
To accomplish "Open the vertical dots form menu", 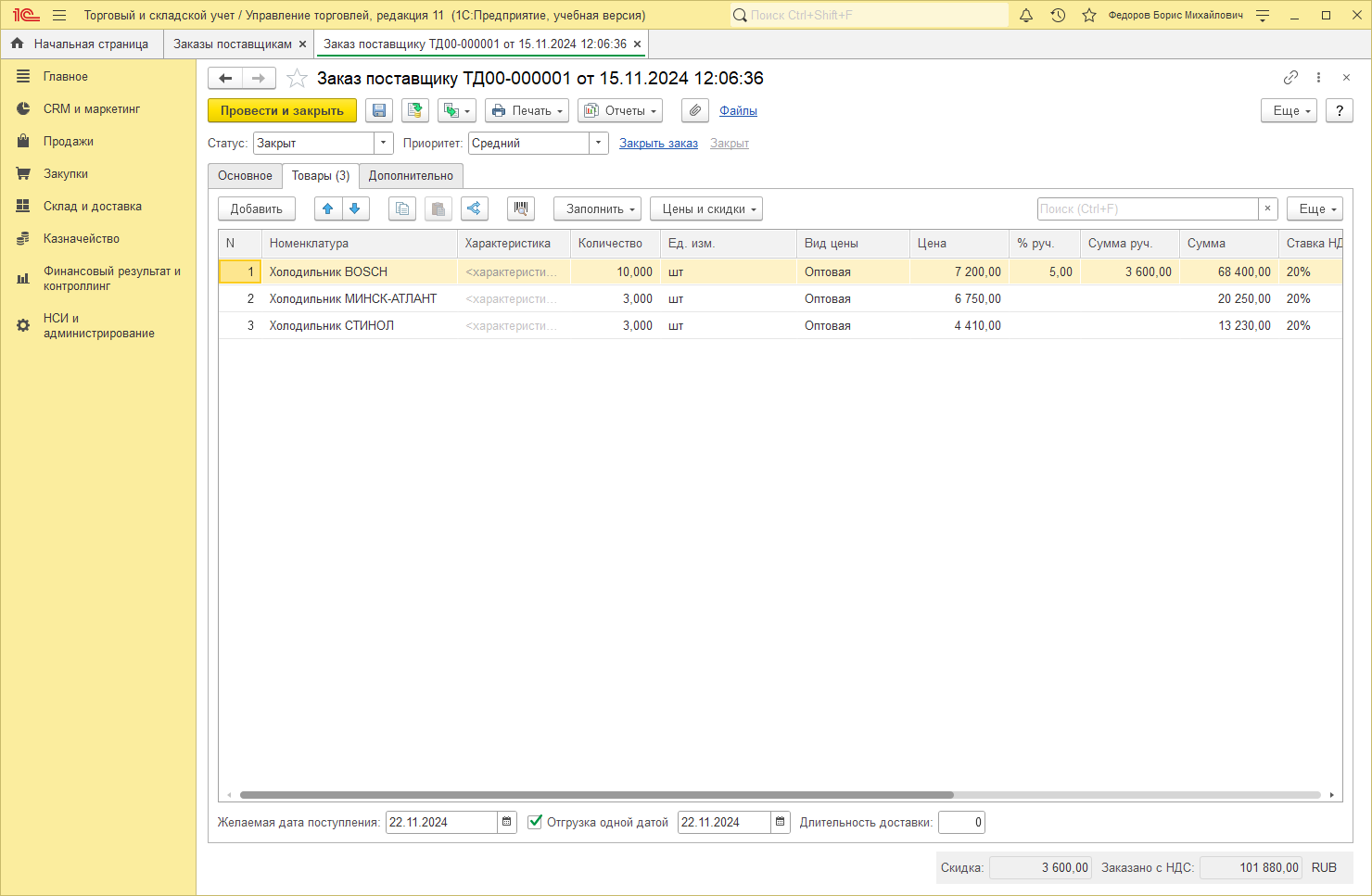I will [1318, 78].
